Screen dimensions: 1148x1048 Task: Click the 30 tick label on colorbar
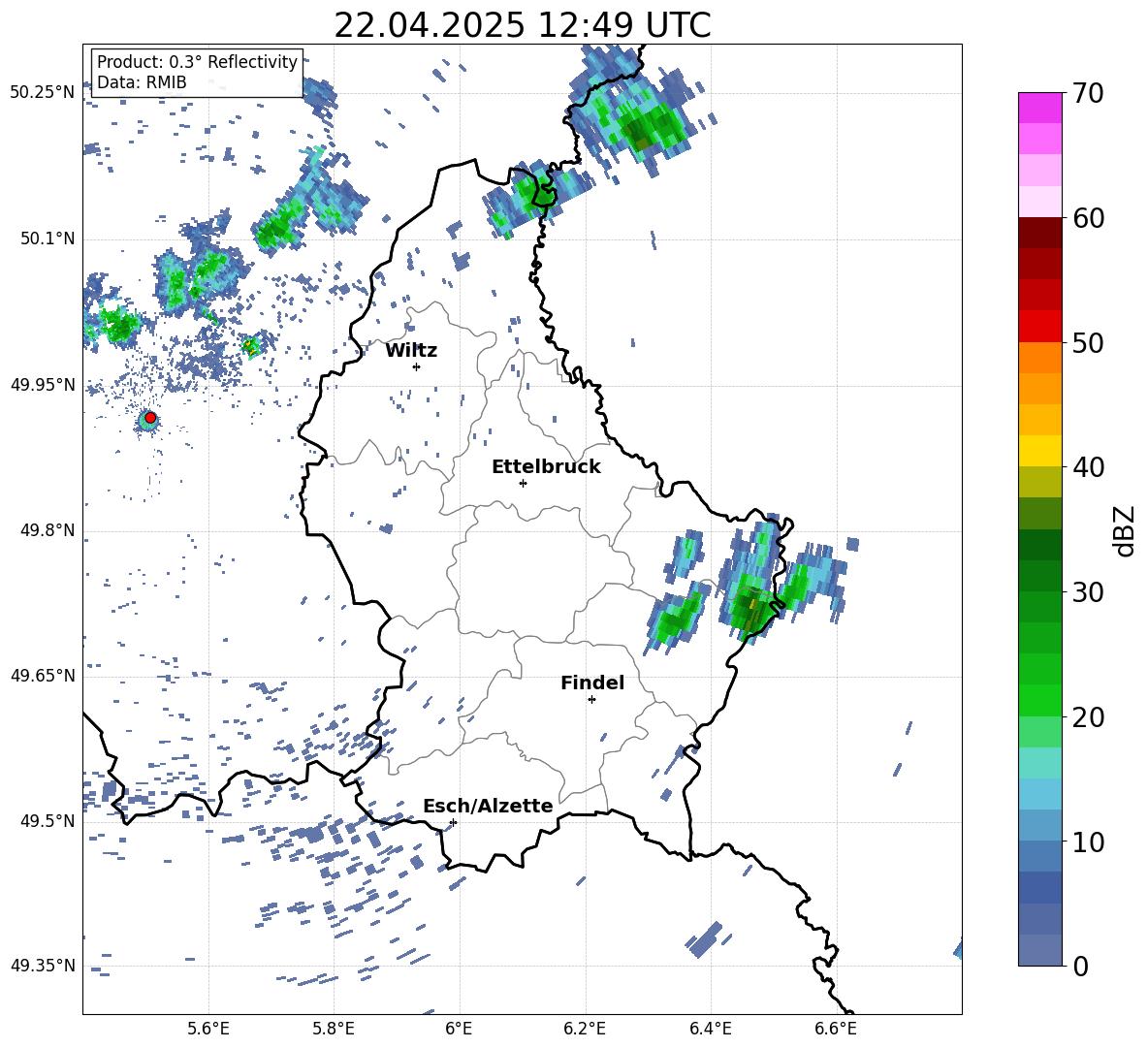tap(1087, 592)
